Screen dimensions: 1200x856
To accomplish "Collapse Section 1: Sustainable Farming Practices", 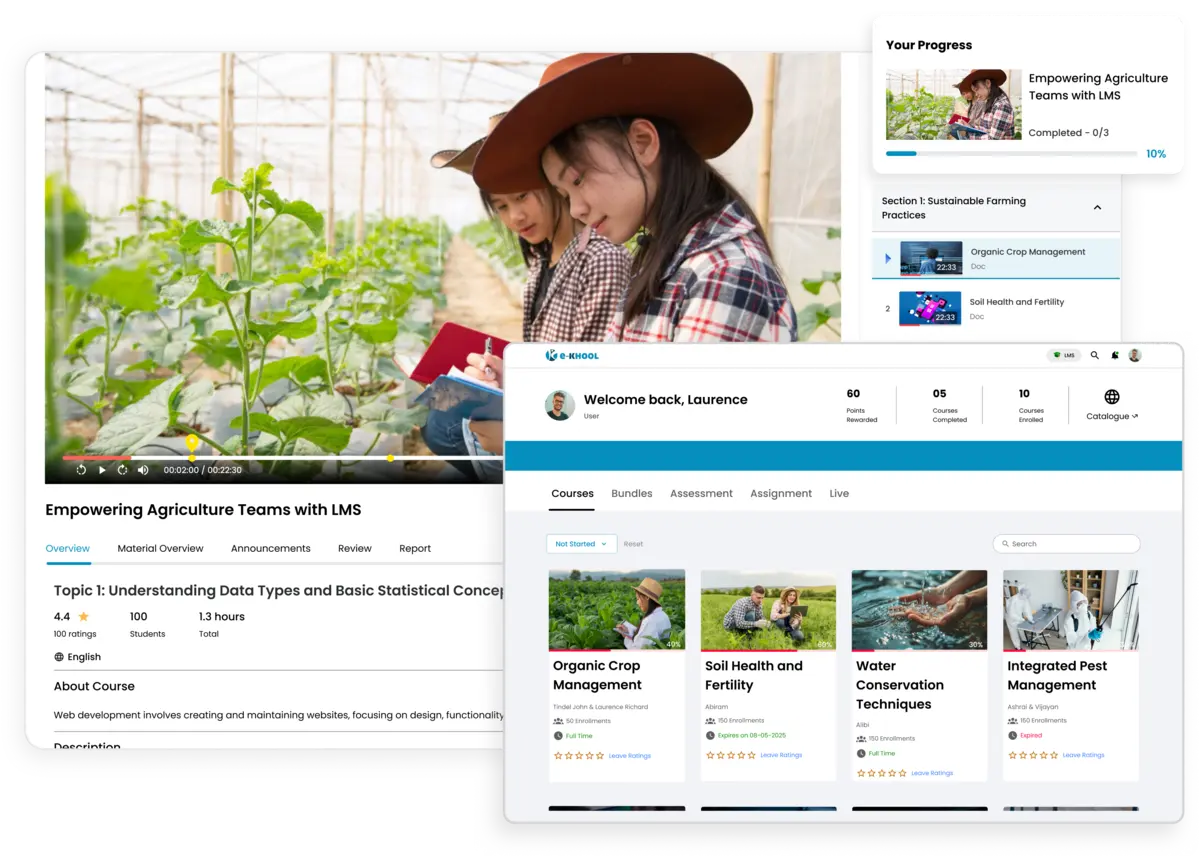I will tap(1097, 207).
